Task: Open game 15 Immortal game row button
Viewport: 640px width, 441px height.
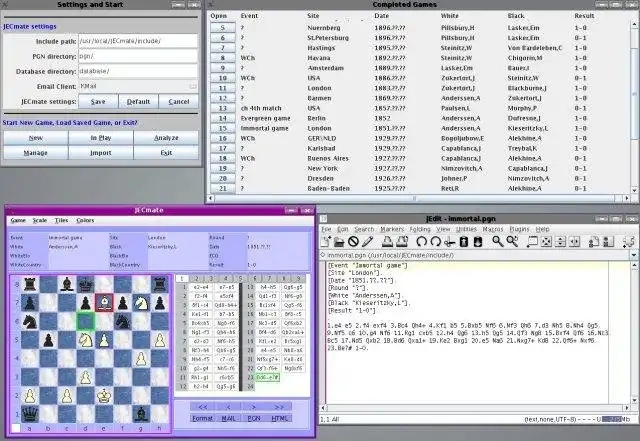Action: coord(223,128)
